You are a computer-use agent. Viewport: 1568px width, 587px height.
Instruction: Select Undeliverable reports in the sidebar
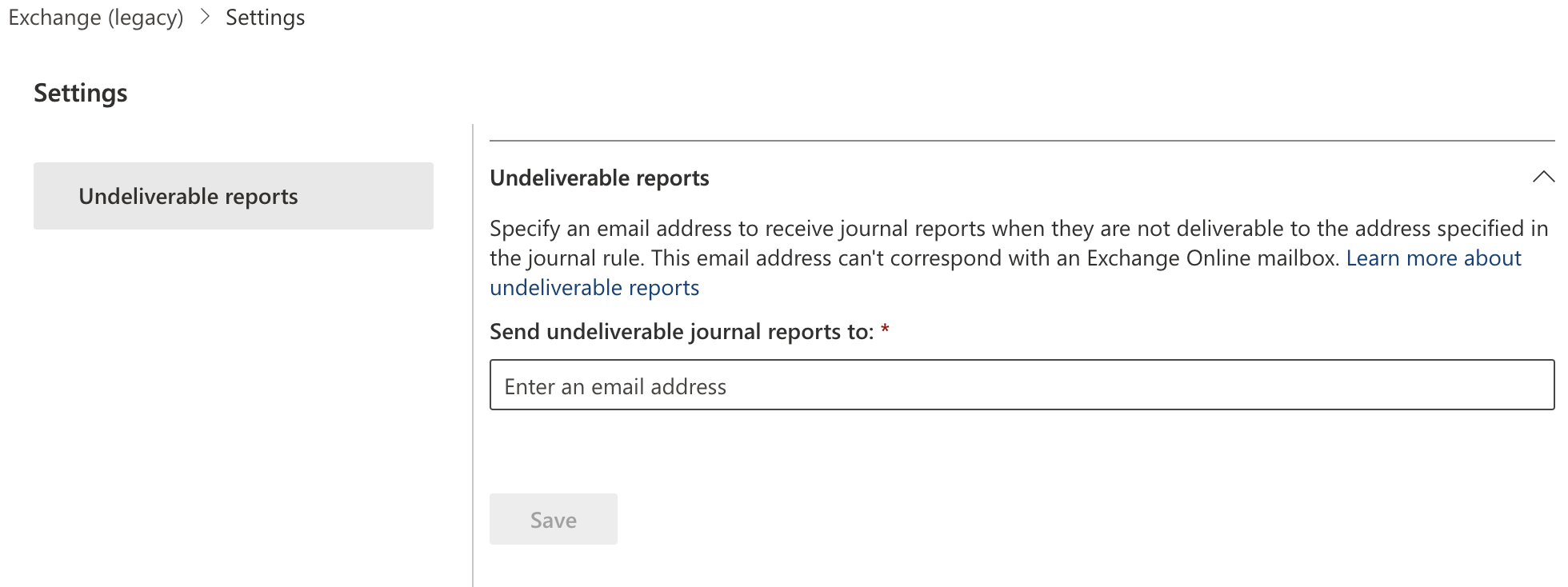(189, 195)
